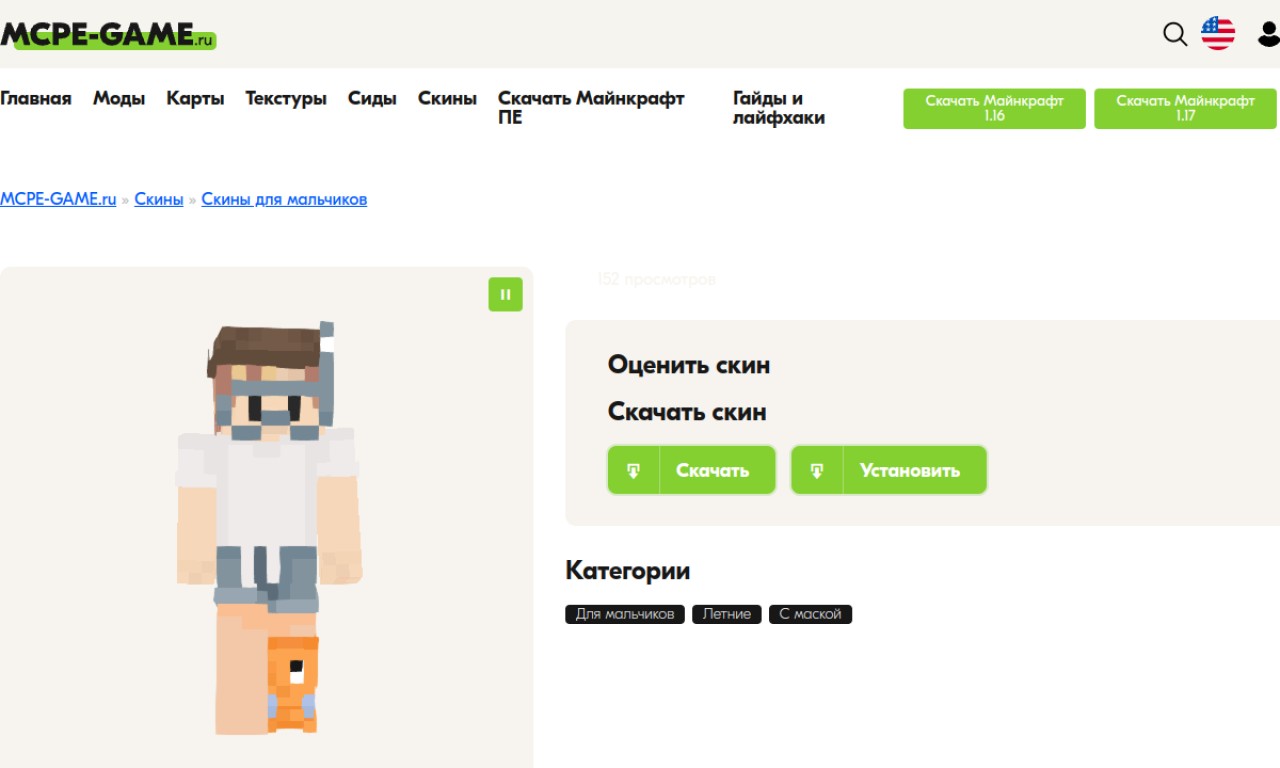The height and width of the screenshot is (768, 1280).
Task: Select the С маской category tag
Action: [x=810, y=614]
